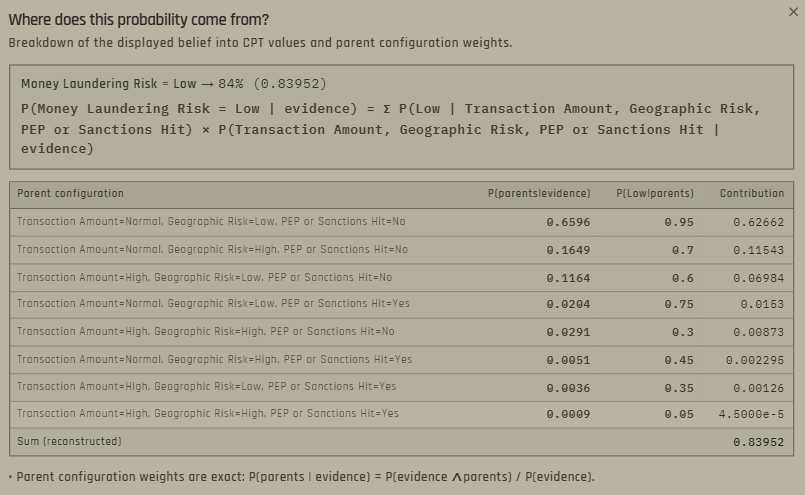The image size is (805, 495).
Task: Click the Contribution column header
Action: point(752,194)
